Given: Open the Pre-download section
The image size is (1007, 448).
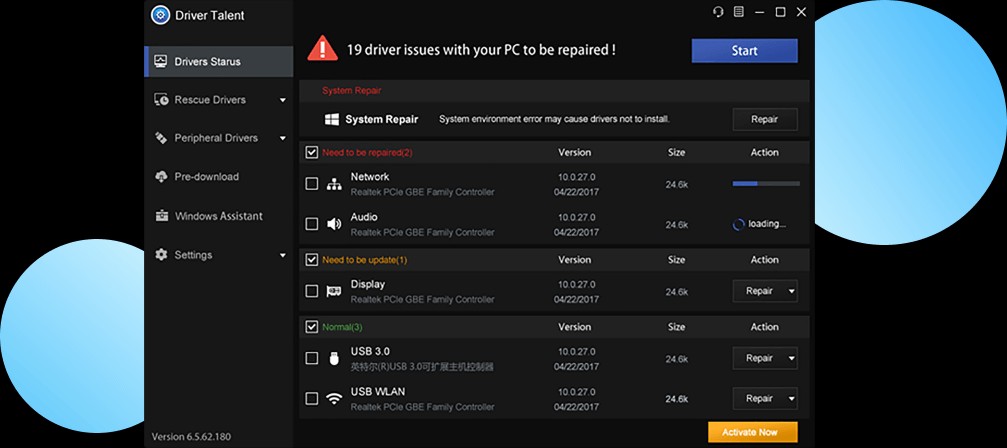Looking at the screenshot, I should coord(206,177).
